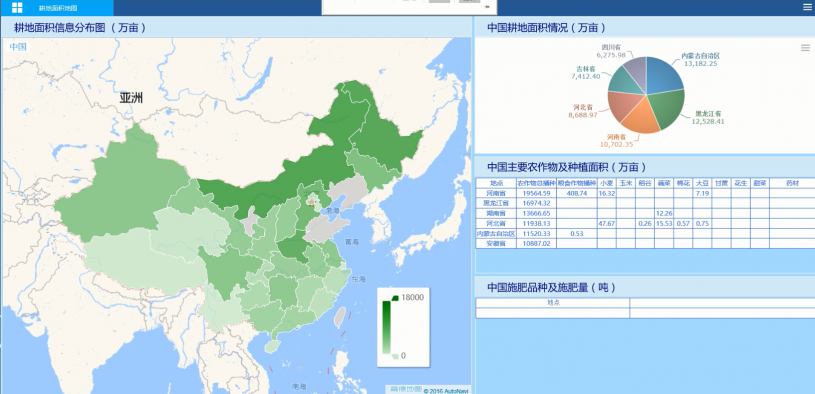Click the 11520.33 cell
Viewport: 815px width, 394px height.
pyautogui.click(x=536, y=233)
